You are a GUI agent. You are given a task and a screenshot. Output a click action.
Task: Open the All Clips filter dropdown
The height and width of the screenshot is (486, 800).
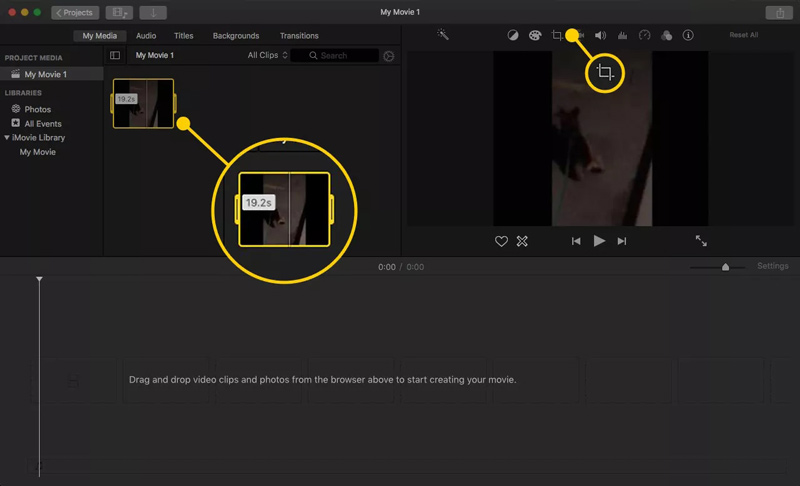[x=268, y=56]
